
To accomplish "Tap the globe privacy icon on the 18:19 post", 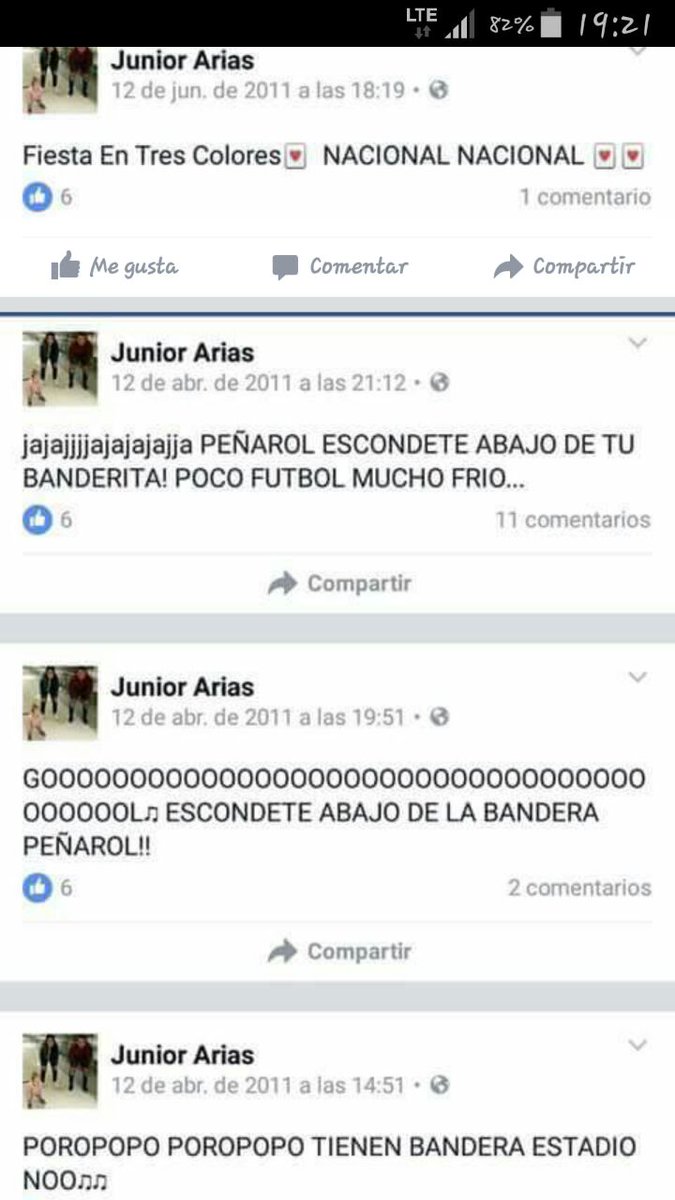I will (x=438, y=90).
